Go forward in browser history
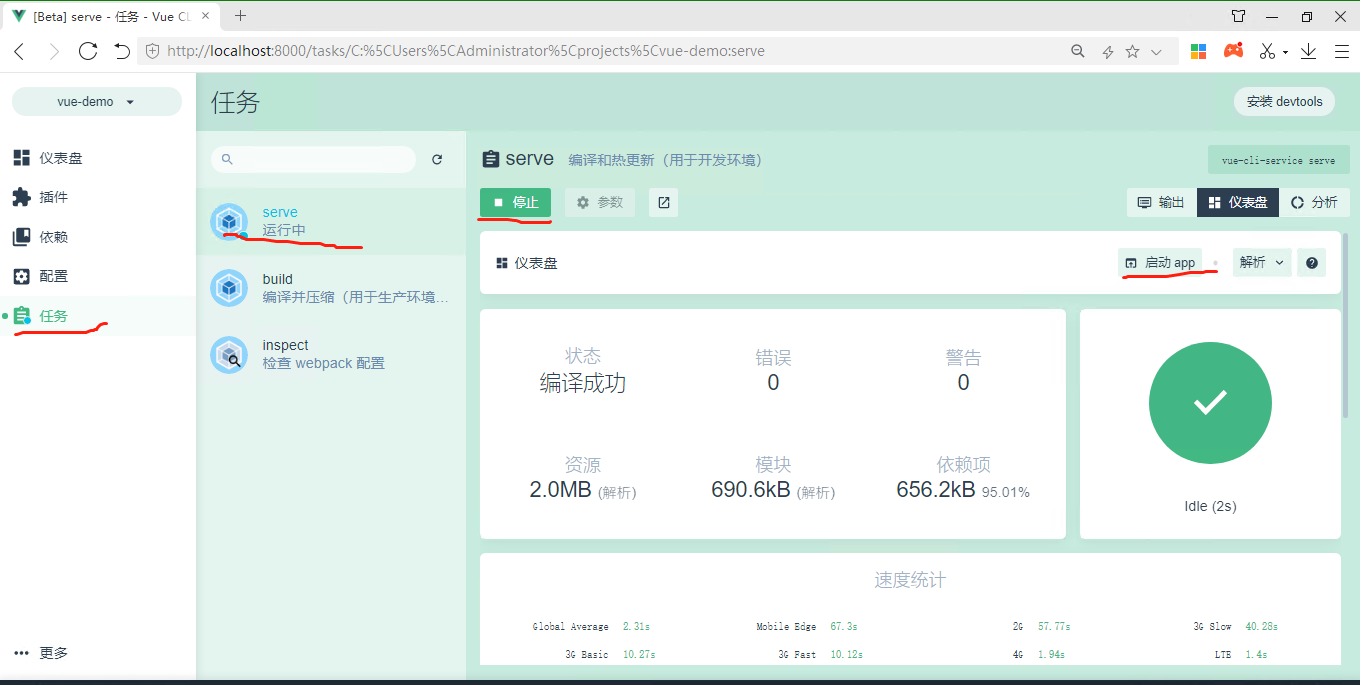This screenshot has height=685, width=1360. point(53,51)
